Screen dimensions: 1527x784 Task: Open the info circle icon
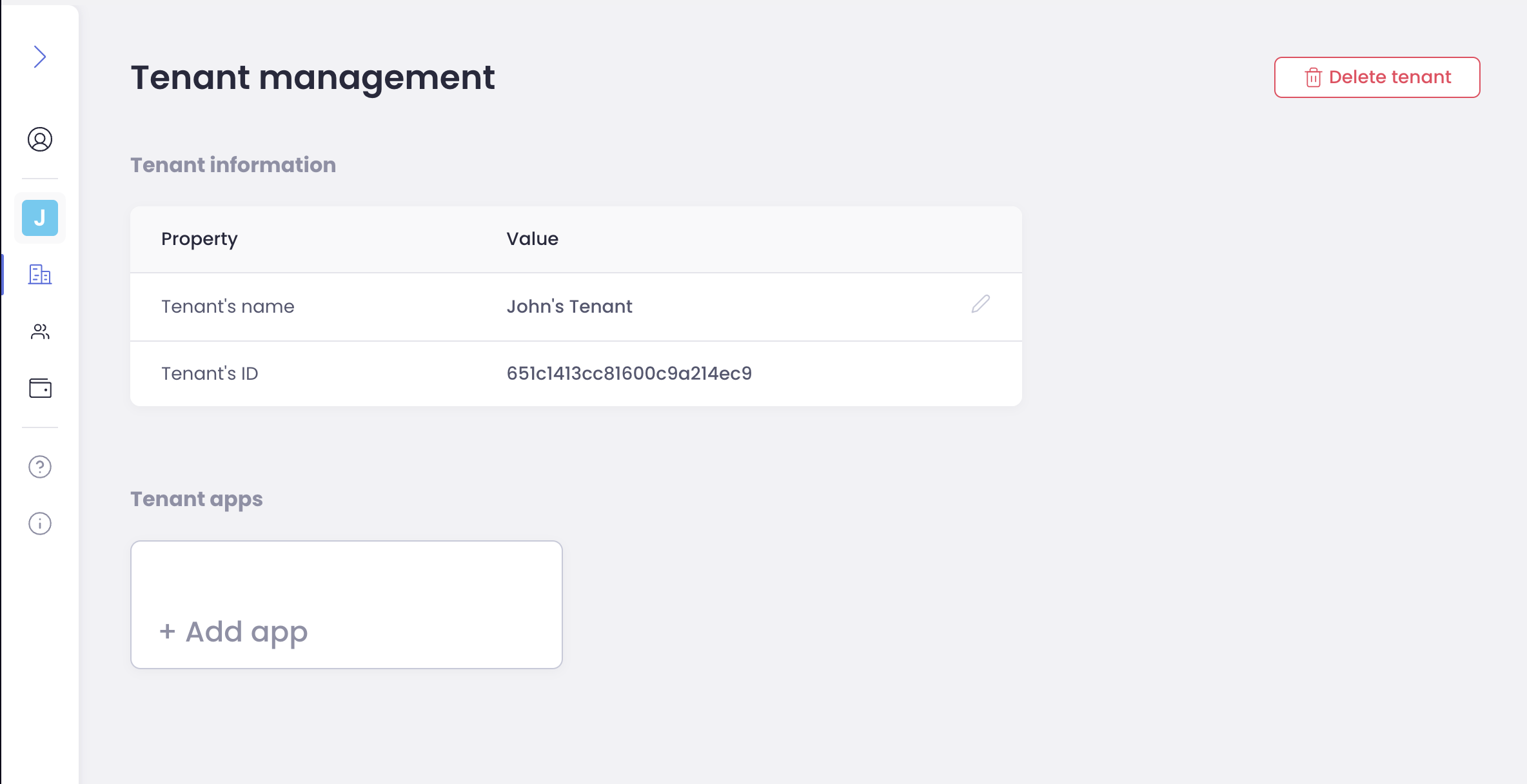pos(40,524)
